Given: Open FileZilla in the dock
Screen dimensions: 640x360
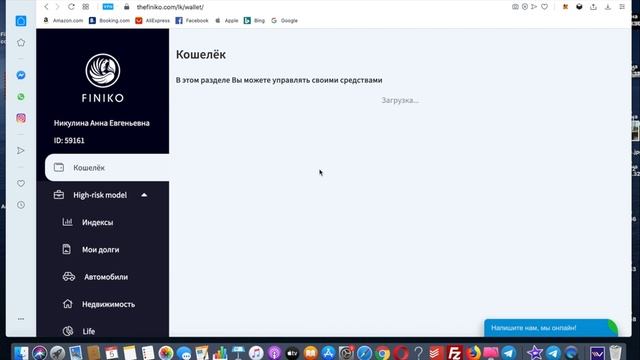Looking at the screenshot, I should [x=454, y=353].
